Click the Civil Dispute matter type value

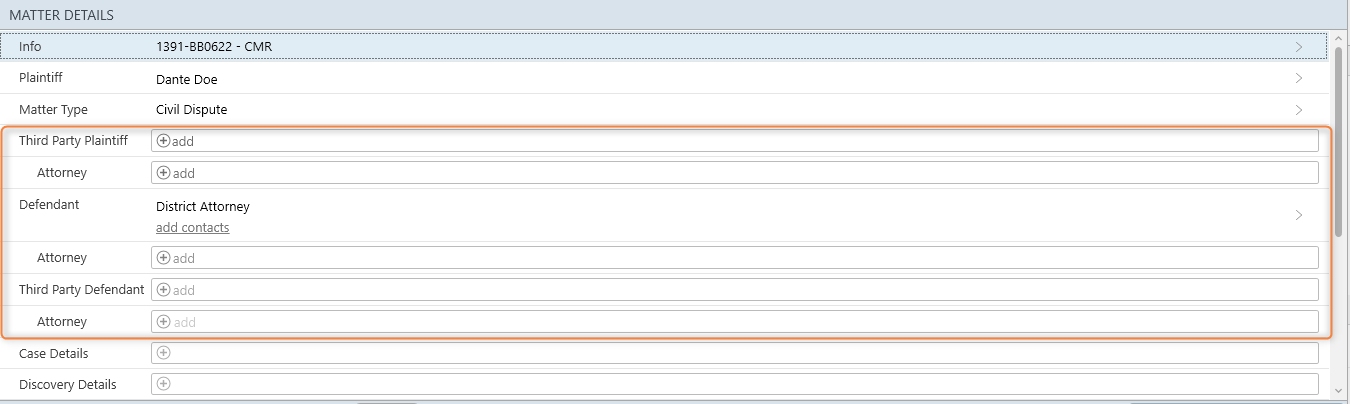point(198,110)
